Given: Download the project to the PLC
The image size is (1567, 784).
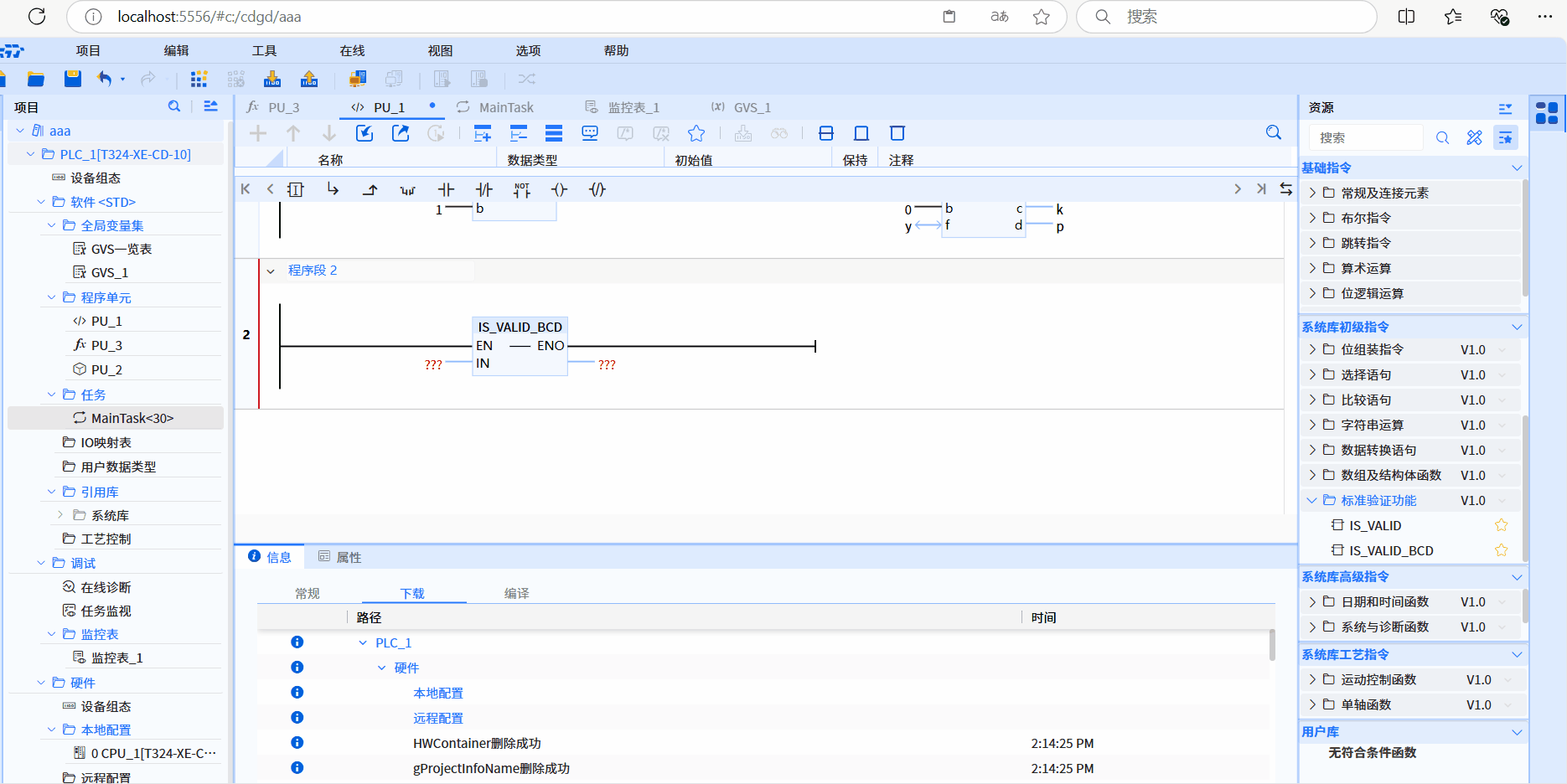Looking at the screenshot, I should pyautogui.click(x=272, y=78).
